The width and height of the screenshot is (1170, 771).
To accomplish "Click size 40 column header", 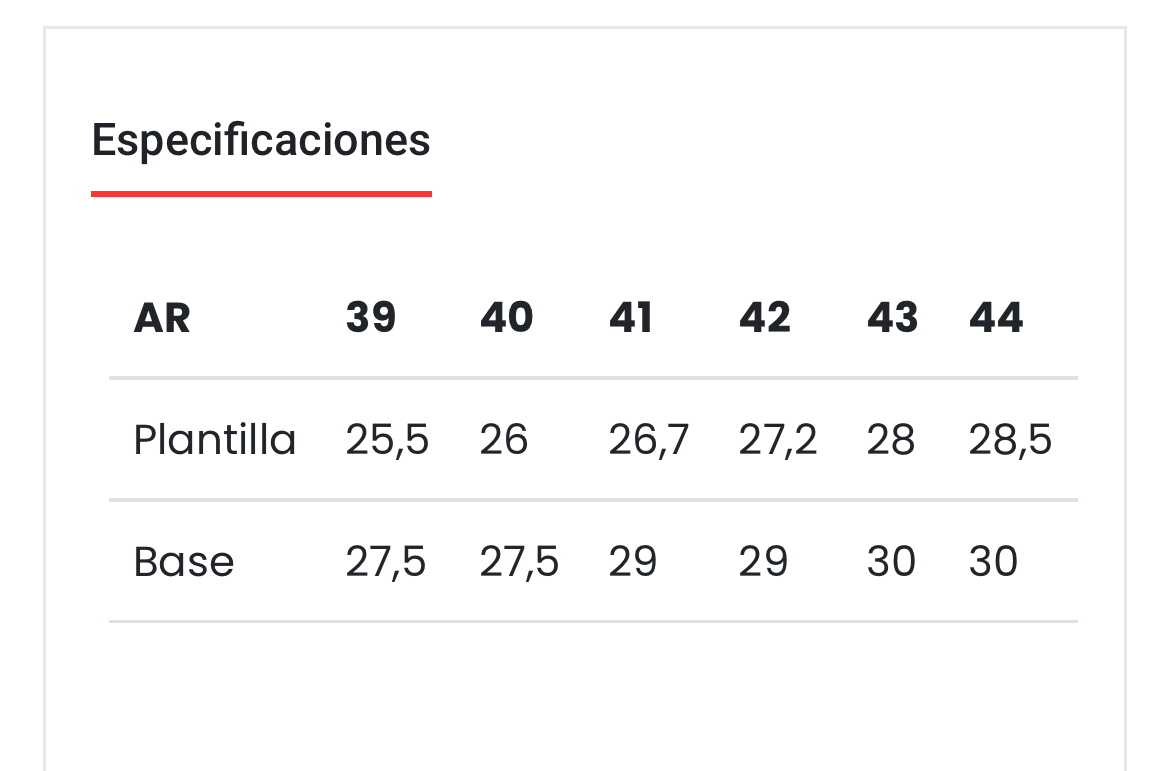I will click(506, 318).
